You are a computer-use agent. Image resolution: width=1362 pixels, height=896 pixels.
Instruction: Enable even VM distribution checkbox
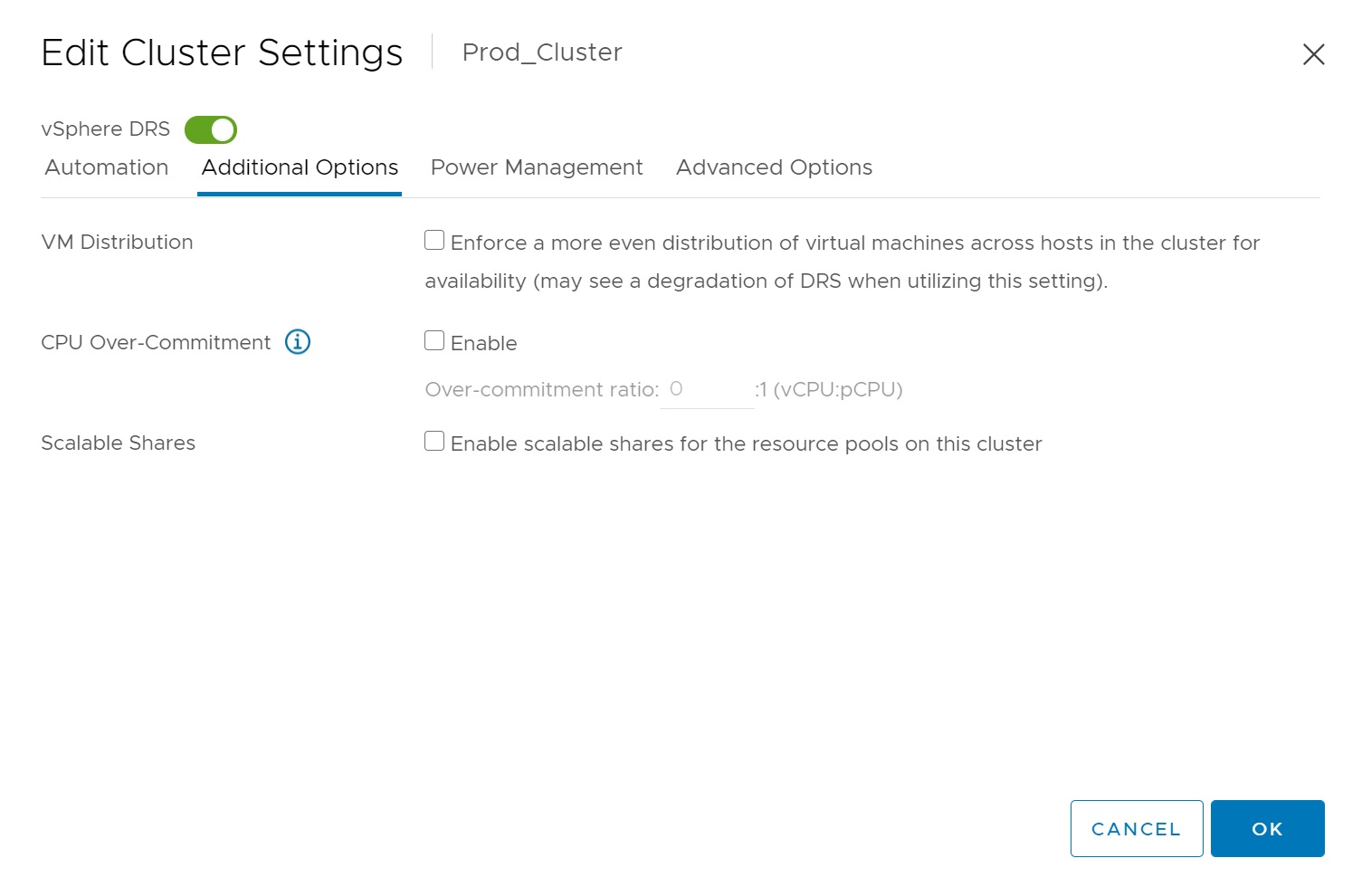434,241
